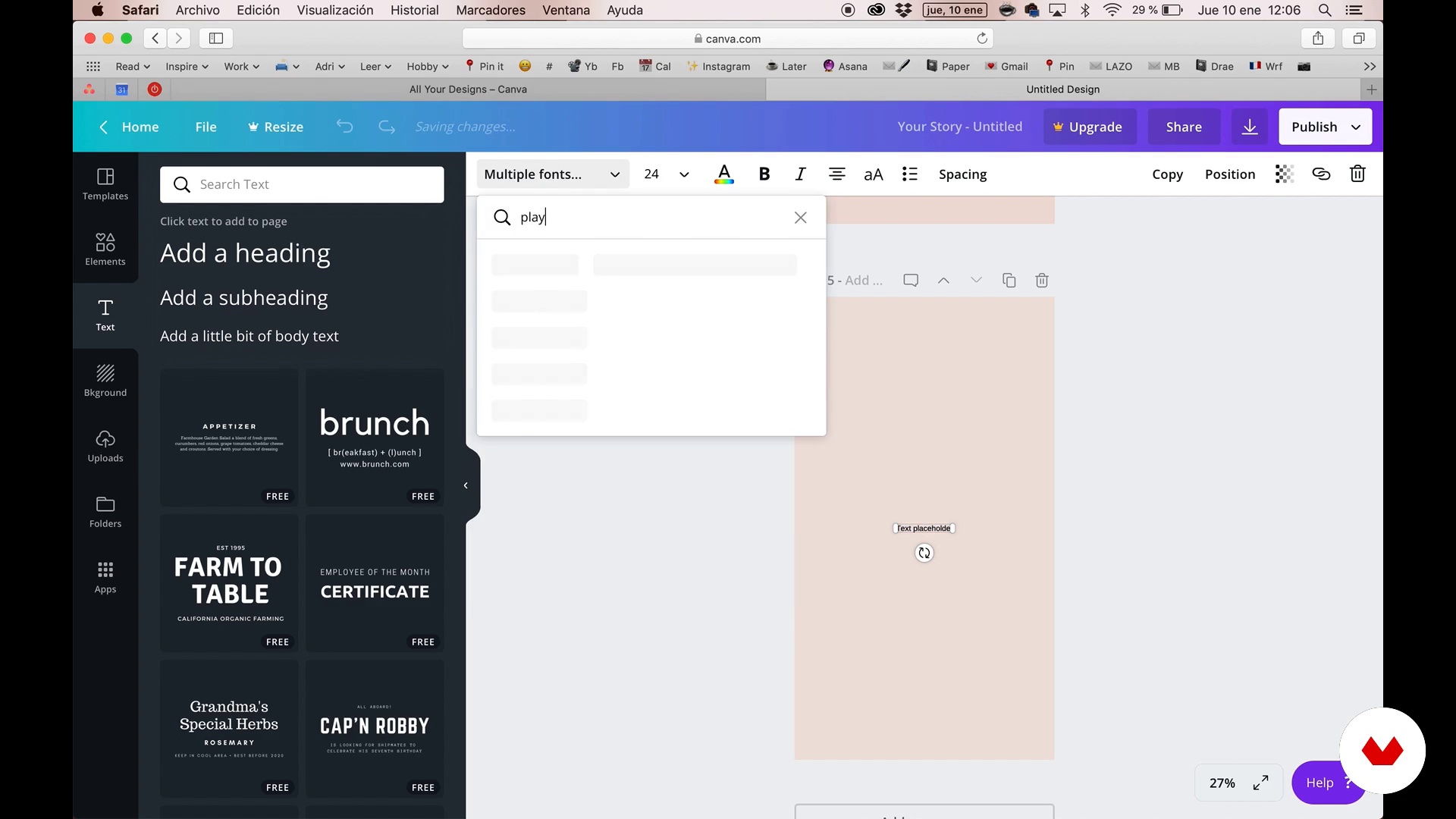Viewport: 1456px width, 819px height.
Task: Toggle uppercase aA text option
Action: [x=873, y=174]
